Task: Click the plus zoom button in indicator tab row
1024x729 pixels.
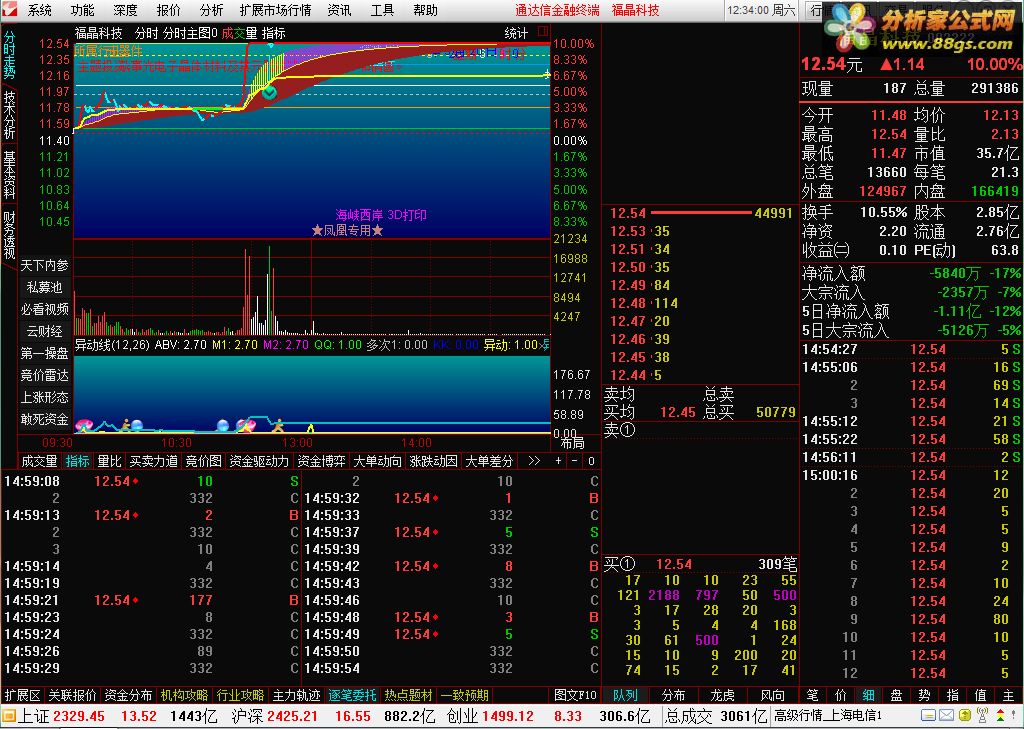Action: click(558, 461)
